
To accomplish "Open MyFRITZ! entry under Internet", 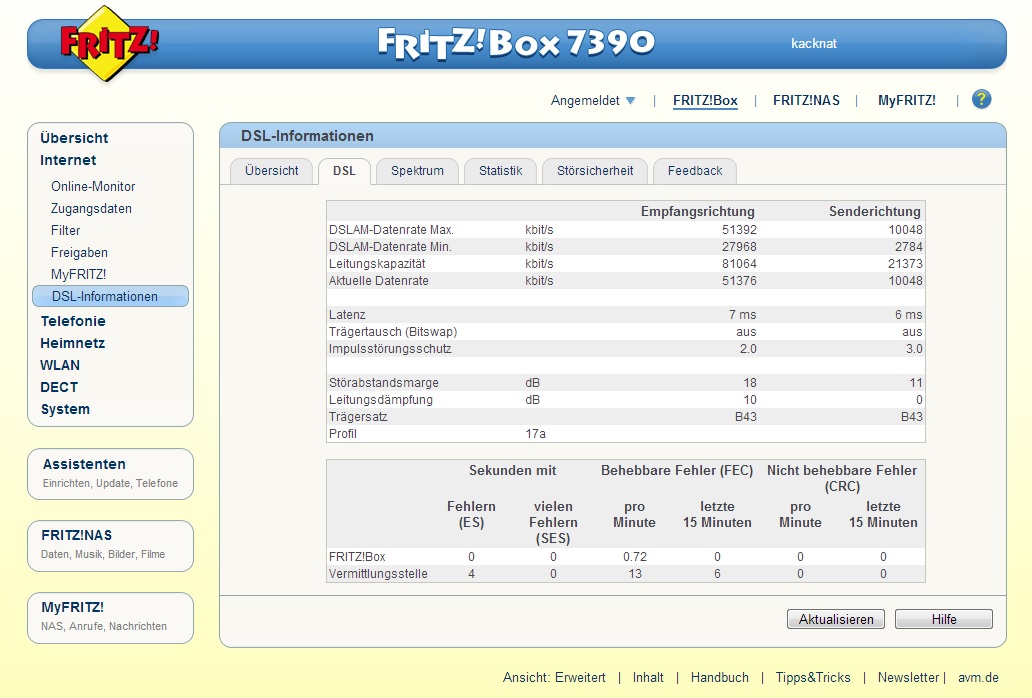I will [x=78, y=274].
